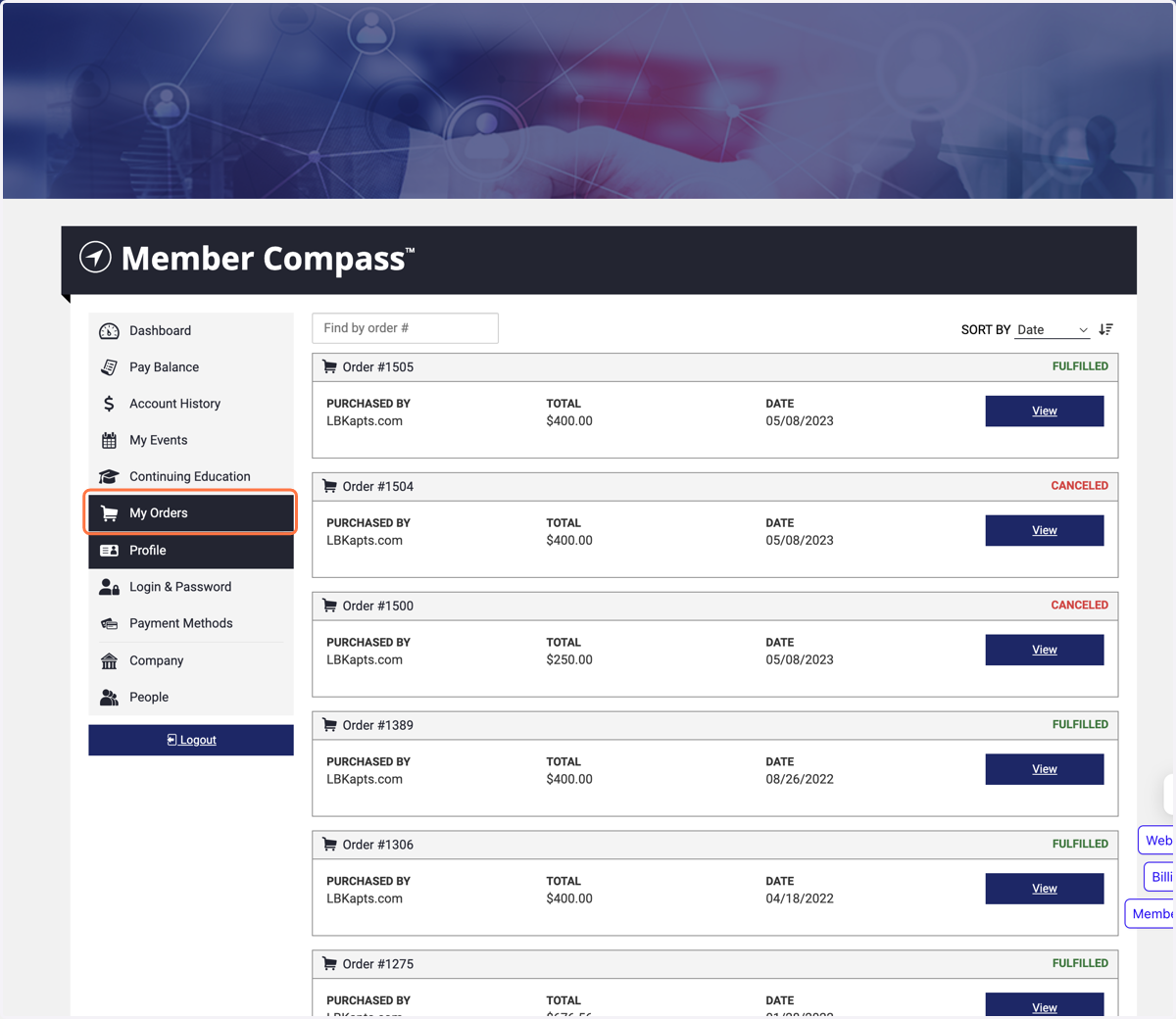The width and height of the screenshot is (1176, 1019).
Task: View Order #1306 details
Action: tap(1045, 890)
